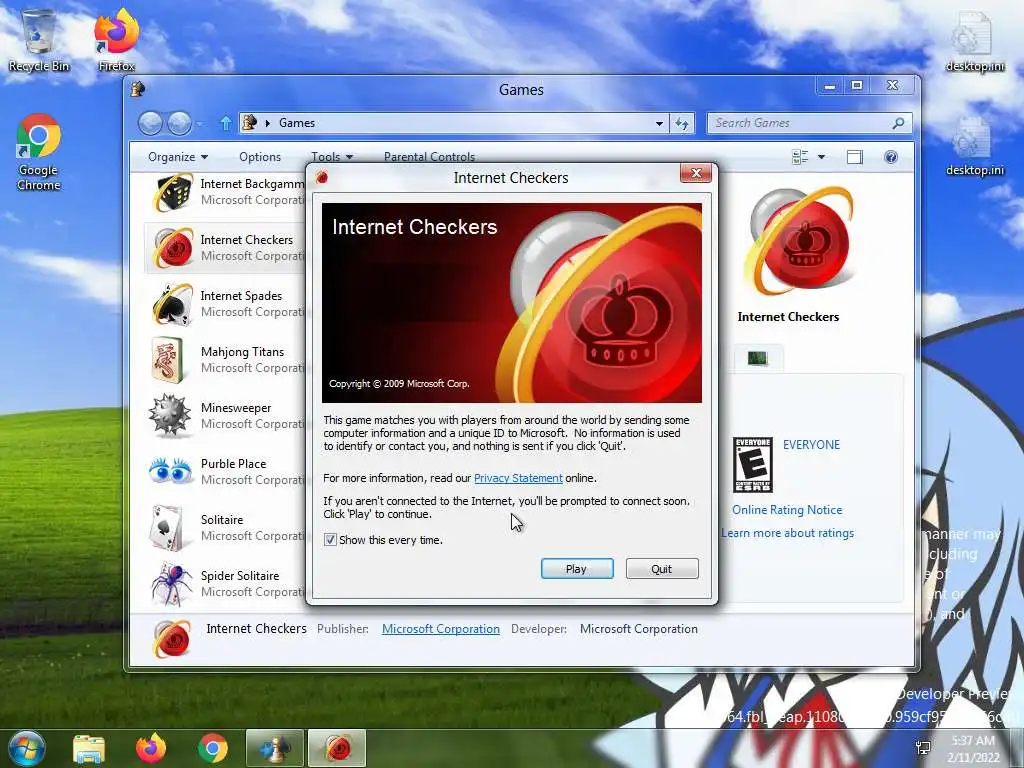
Task: Click the EVERYONE rating link
Action: click(811, 445)
